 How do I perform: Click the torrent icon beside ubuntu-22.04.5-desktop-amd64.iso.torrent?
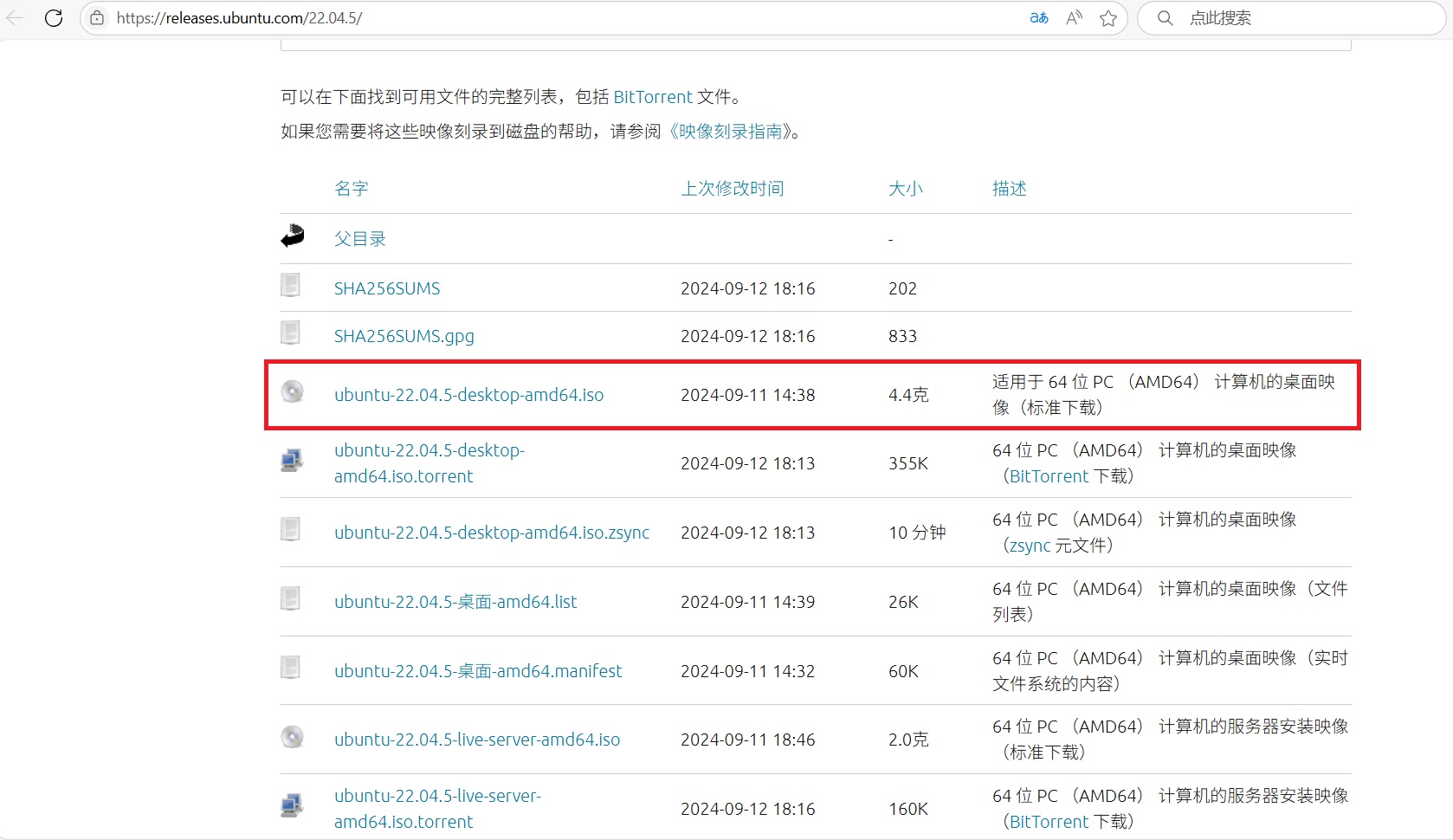coord(291,461)
